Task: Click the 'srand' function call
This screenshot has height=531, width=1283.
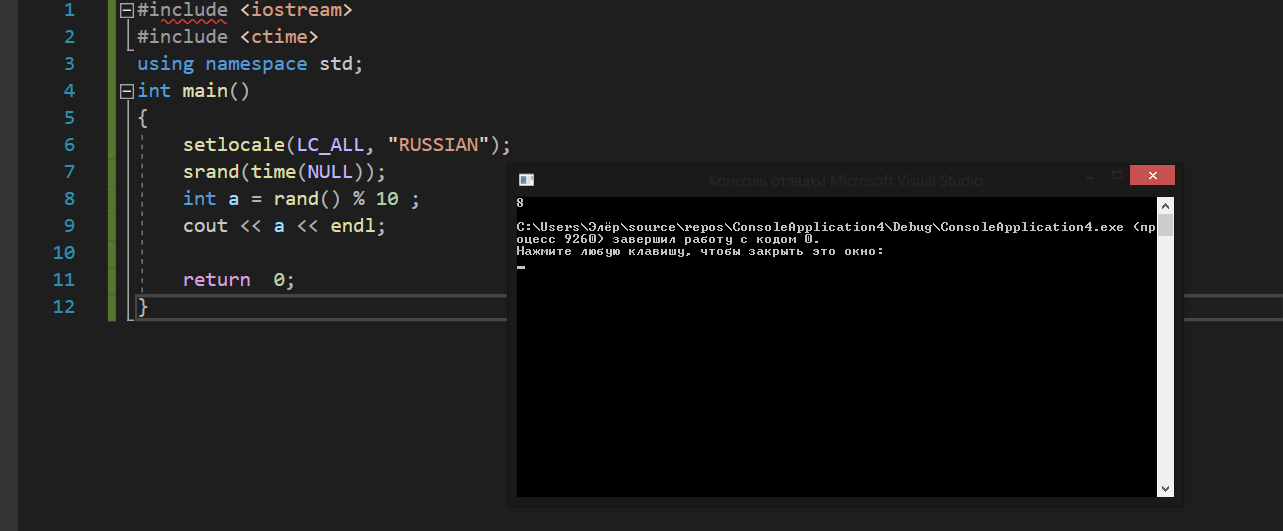Action: tap(211, 172)
